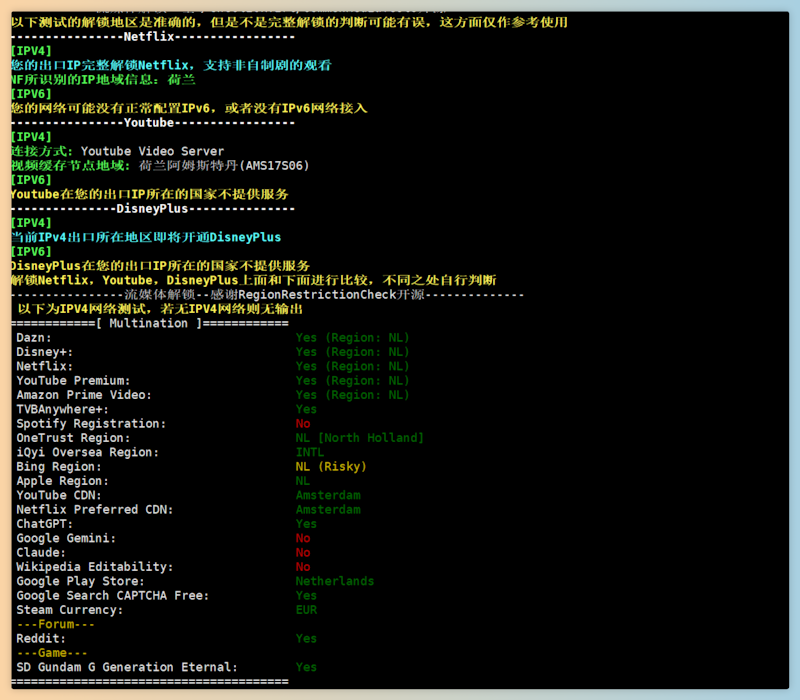Click the 'Dazn:' row label
This screenshot has width=800, height=700.
click(x=34, y=338)
